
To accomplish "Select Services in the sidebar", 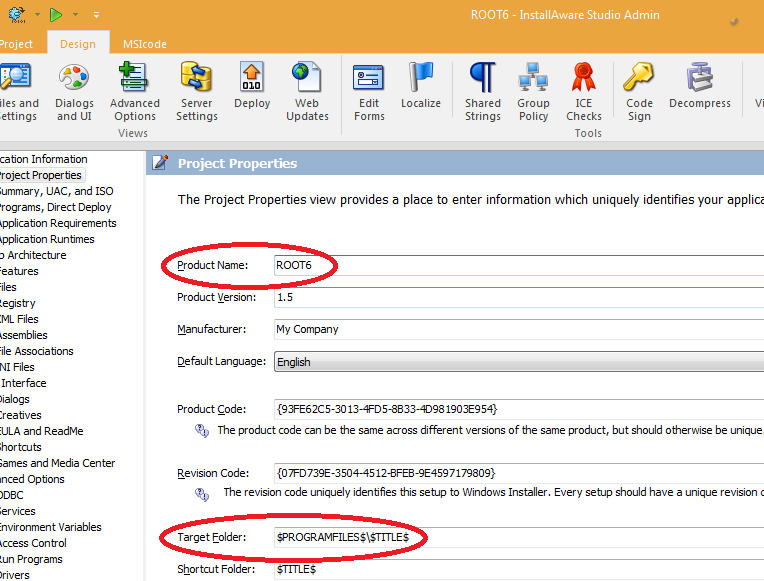I will tap(18, 511).
